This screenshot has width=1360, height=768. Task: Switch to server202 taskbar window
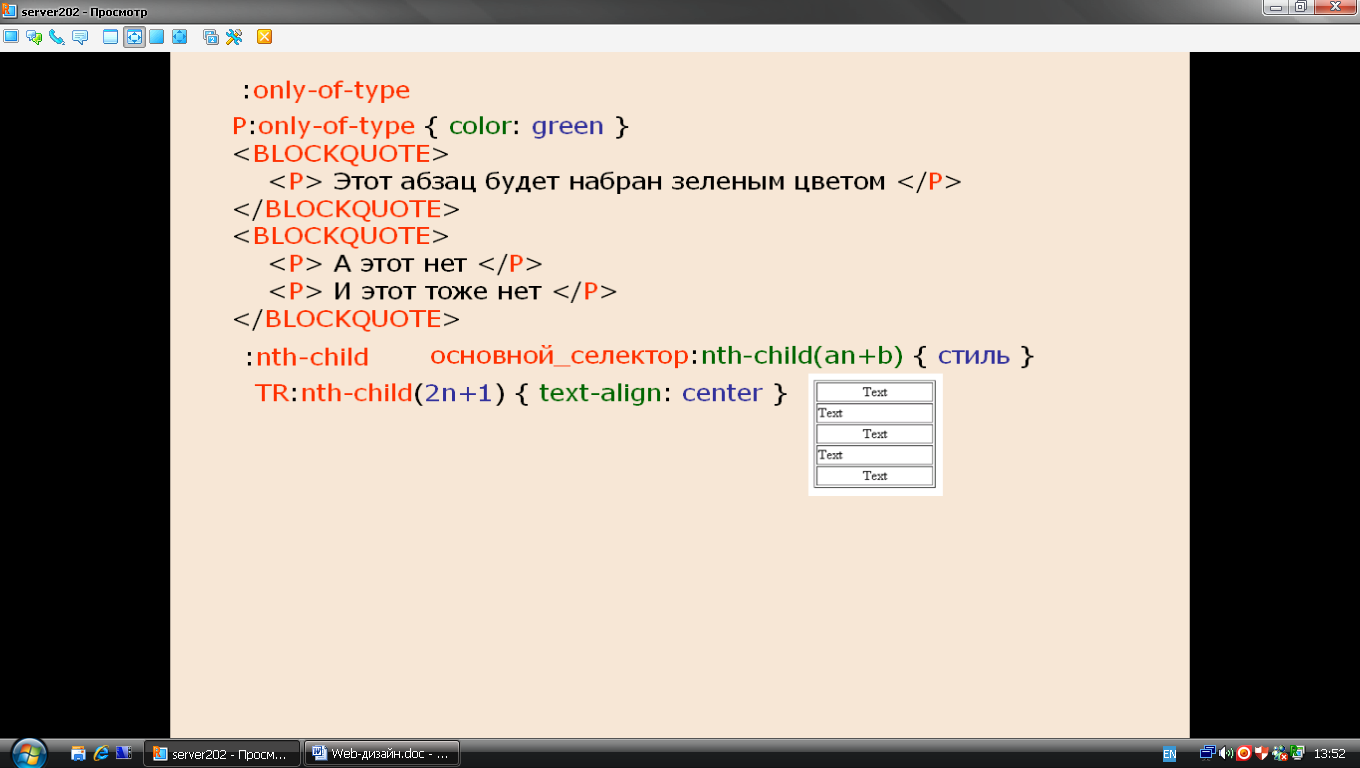click(222, 753)
